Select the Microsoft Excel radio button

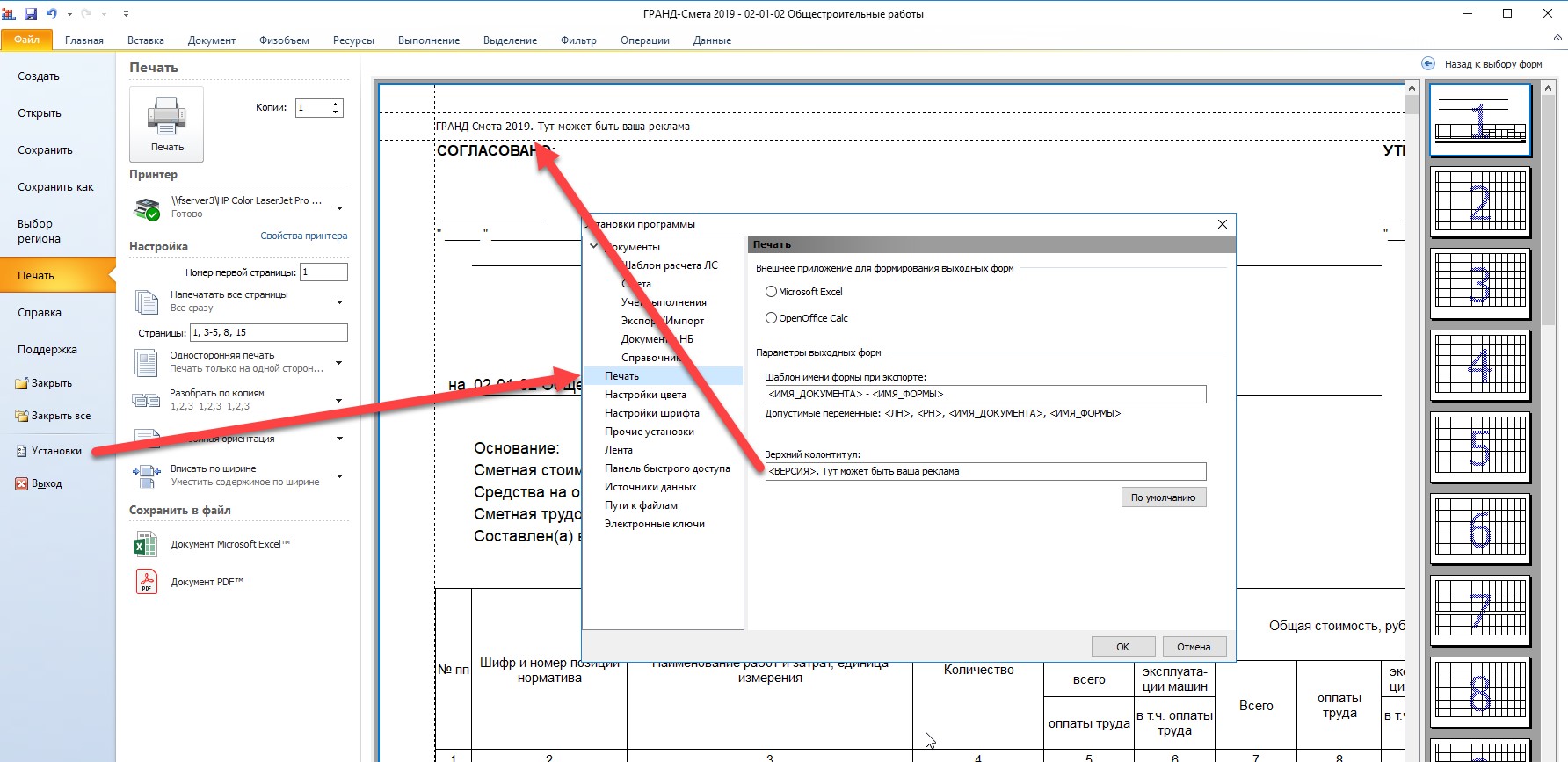pos(771,292)
